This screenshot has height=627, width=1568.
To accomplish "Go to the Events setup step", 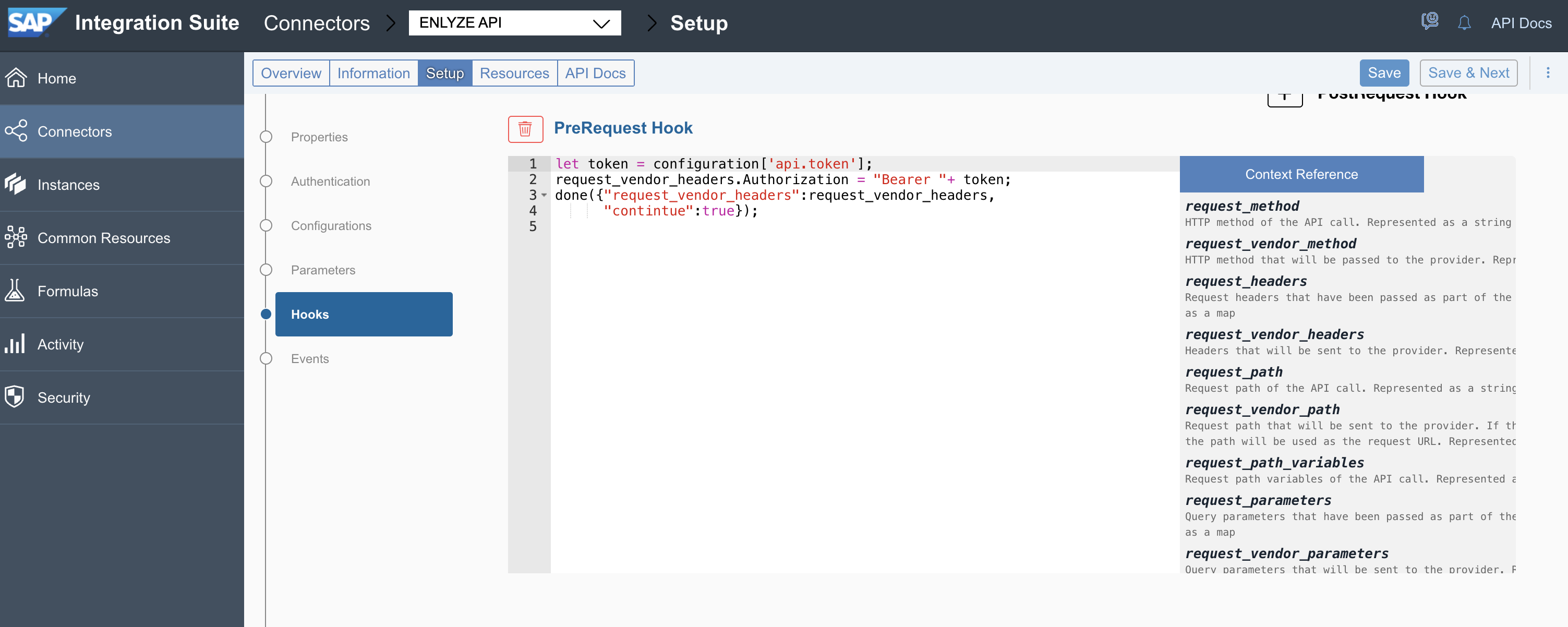I will click(x=310, y=358).
